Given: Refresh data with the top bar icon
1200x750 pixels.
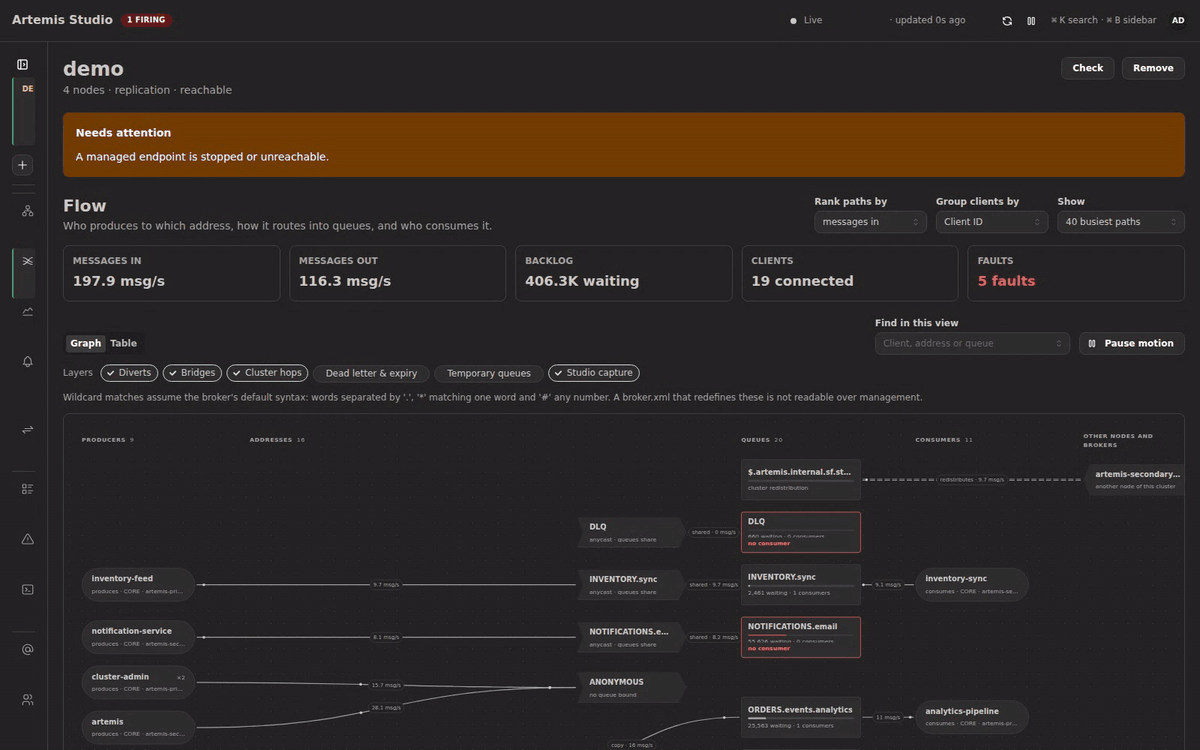Looking at the screenshot, I should point(1007,20).
